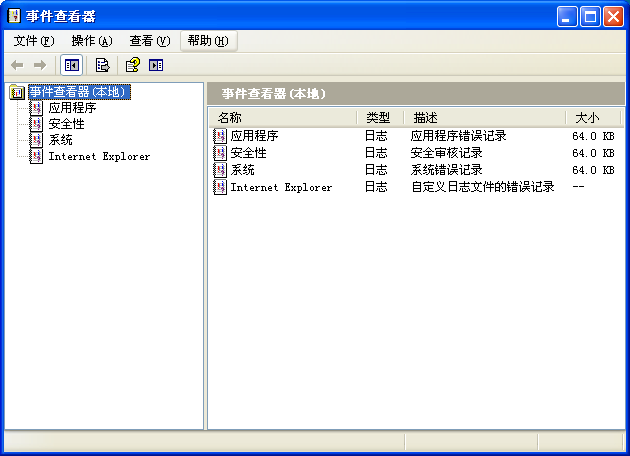This screenshot has height=456, width=630.
Task: Click the 安全审核记录 description text
Action: click(446, 153)
